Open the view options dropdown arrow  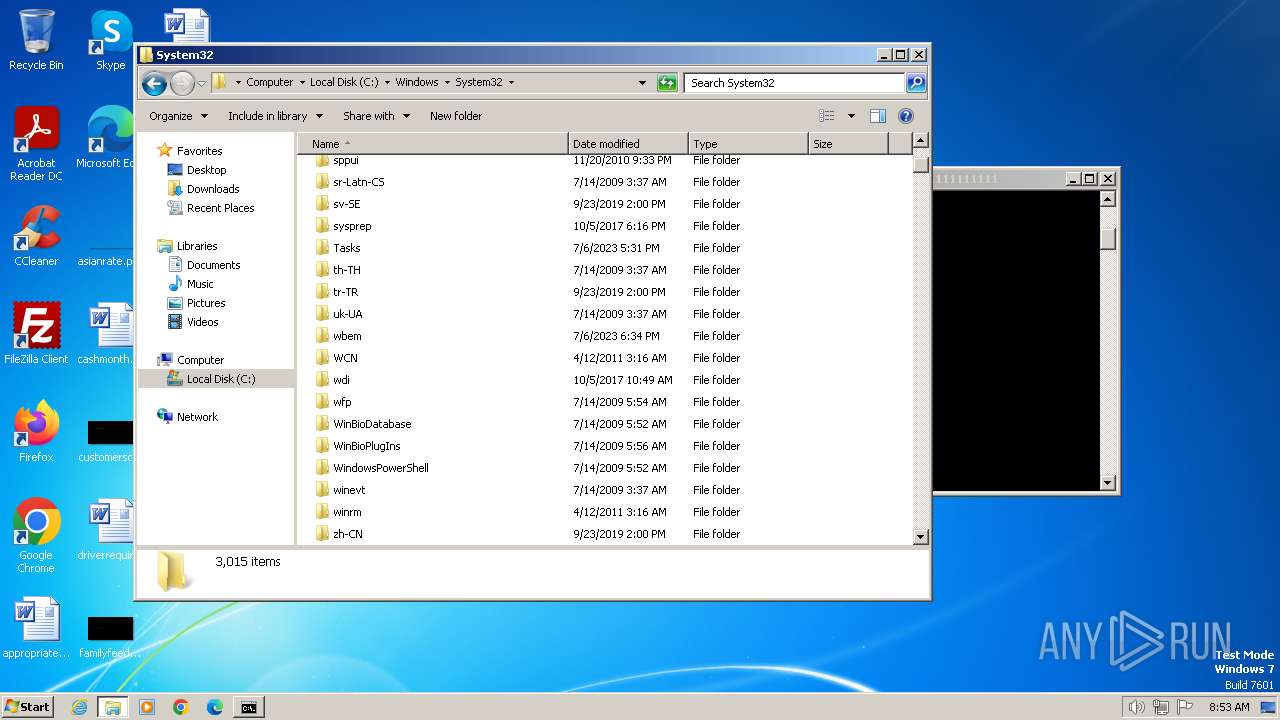851,116
